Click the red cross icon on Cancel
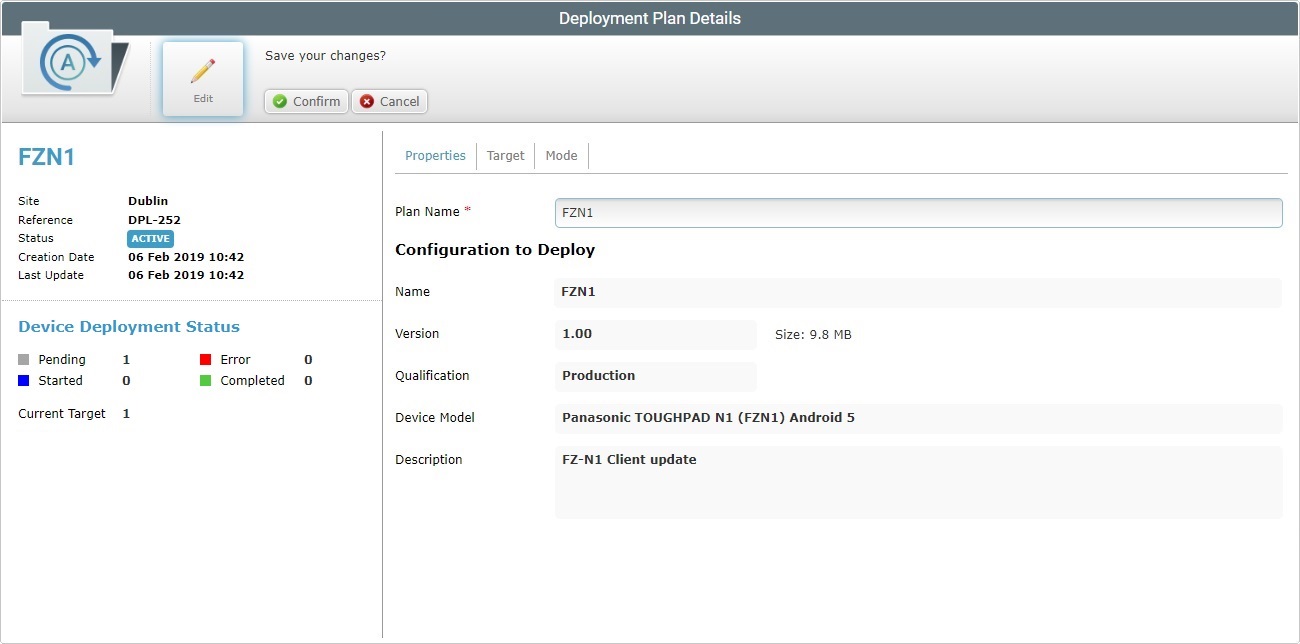The width and height of the screenshot is (1300, 644). 366,101
